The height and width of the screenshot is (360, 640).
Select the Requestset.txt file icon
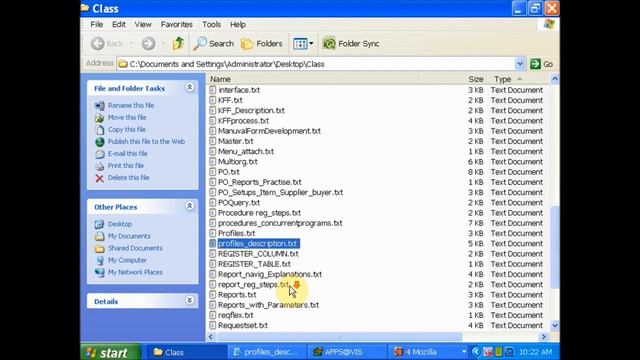213,325
